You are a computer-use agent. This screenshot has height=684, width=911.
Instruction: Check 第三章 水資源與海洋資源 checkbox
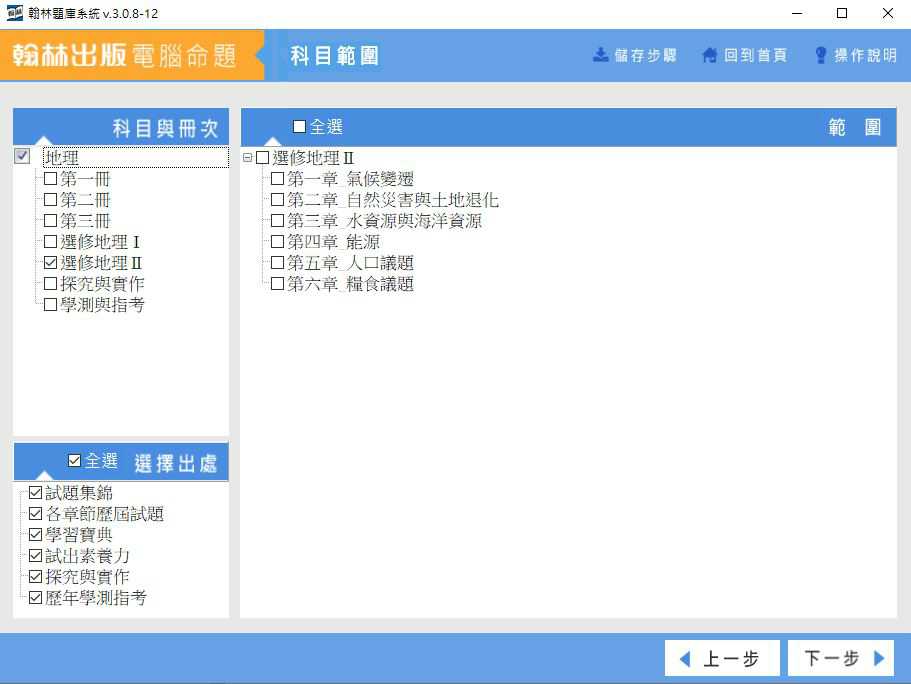click(278, 220)
